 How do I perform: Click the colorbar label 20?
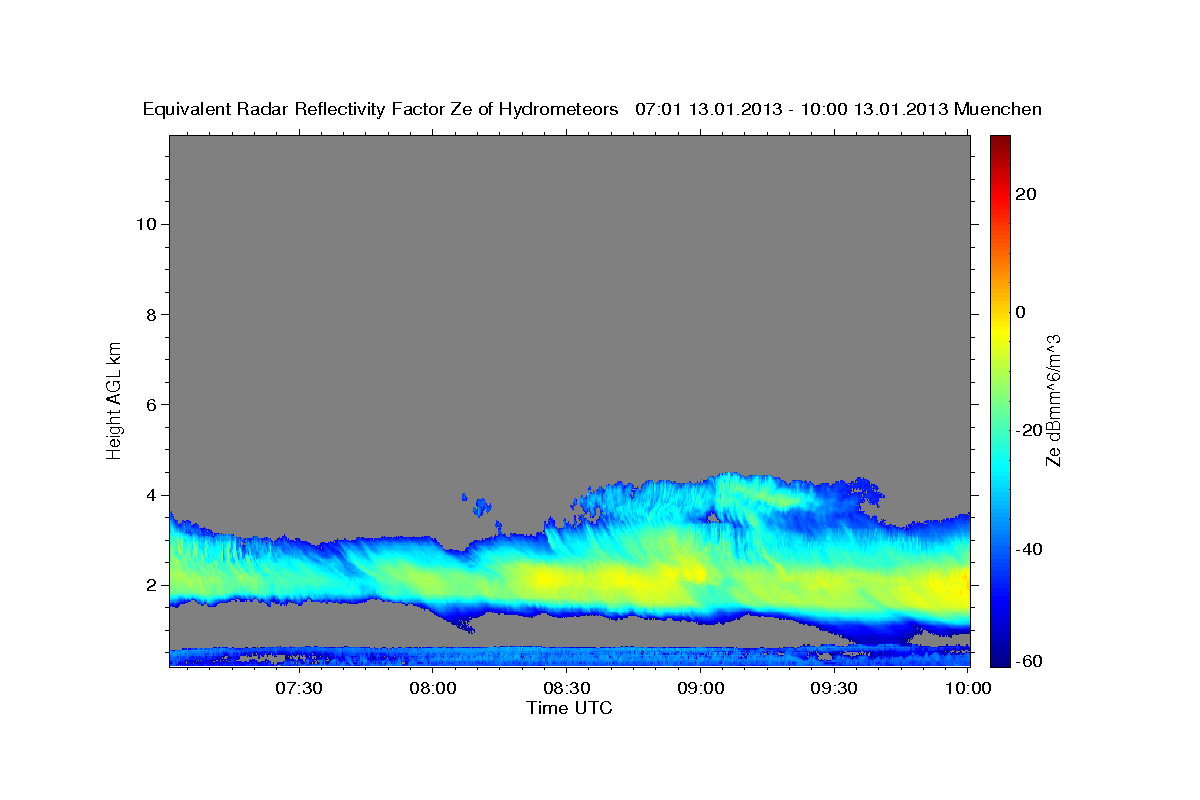[1026, 194]
